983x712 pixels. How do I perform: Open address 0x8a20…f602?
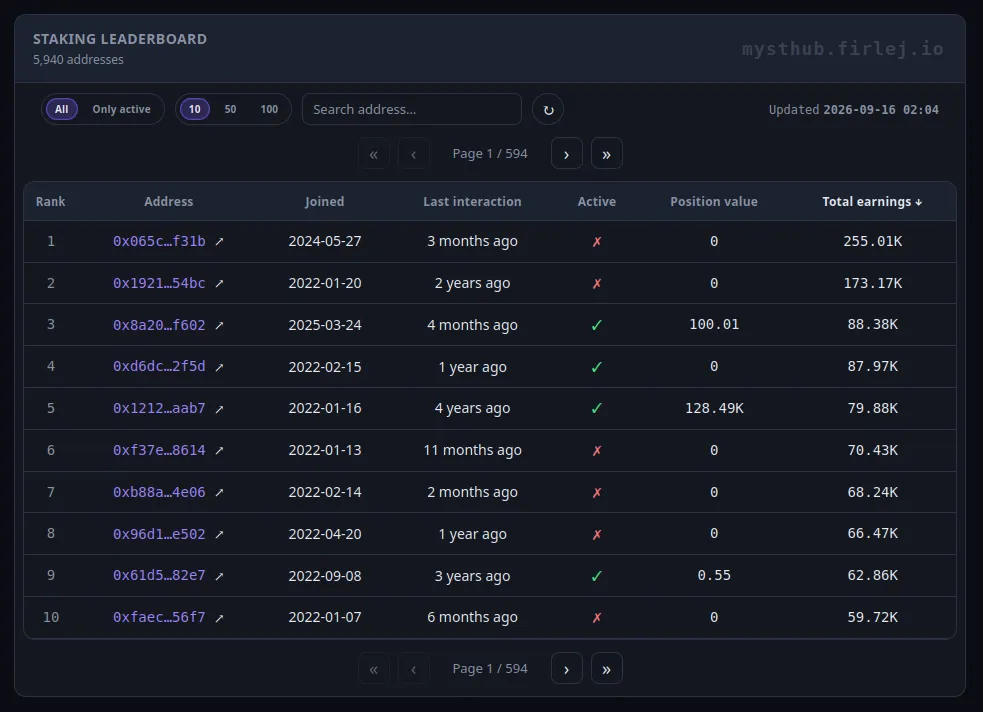coord(159,325)
